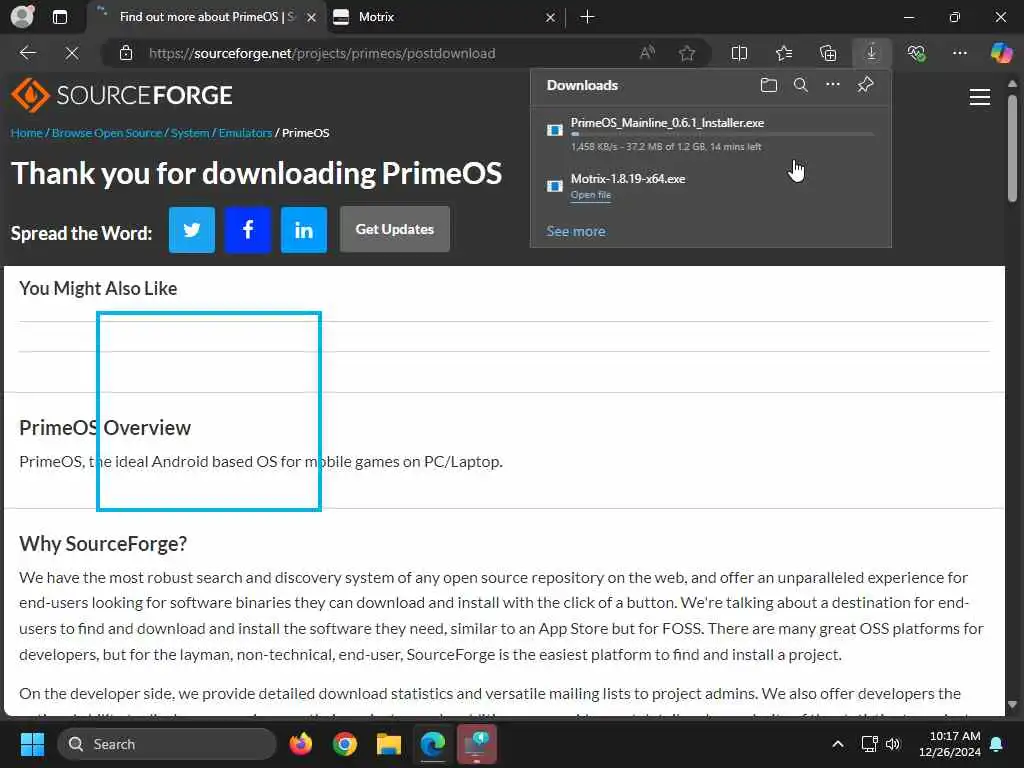
Task: Close the PrimeOS tab
Action: pos(312,18)
